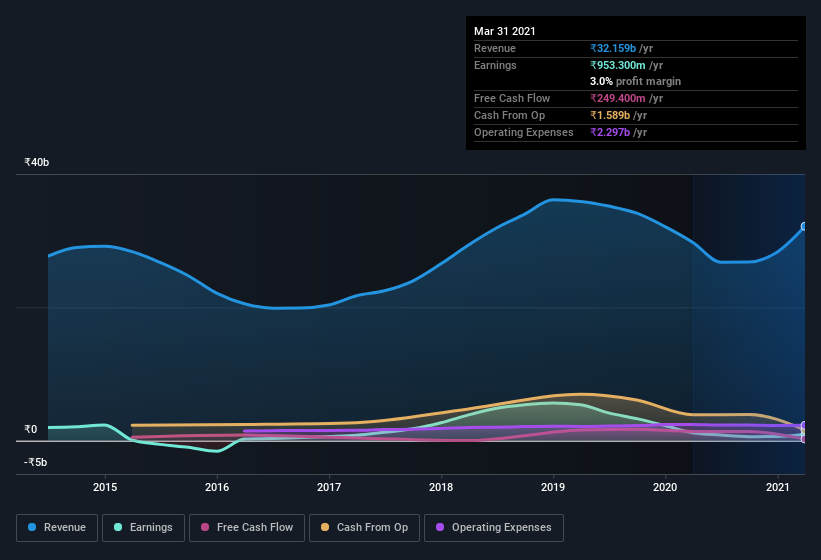Toggle the Operating Expenses legend button
The image size is (821, 560).
pos(494,528)
